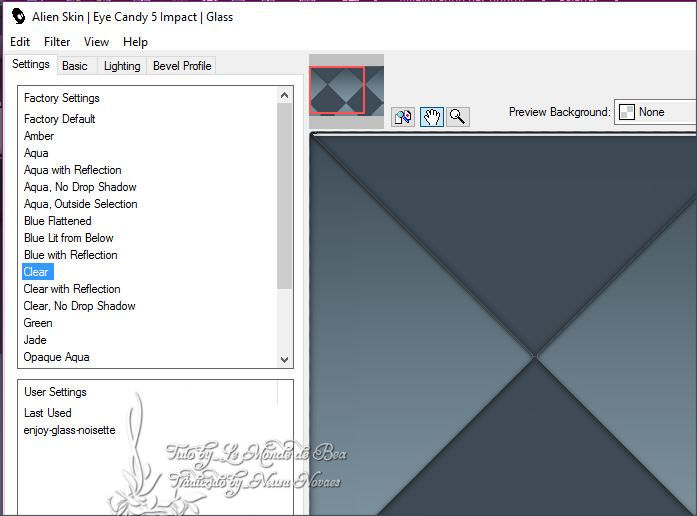Image resolution: width=697 pixels, height=516 pixels.
Task: Select the Blue Flattened preset
Action: [58, 221]
